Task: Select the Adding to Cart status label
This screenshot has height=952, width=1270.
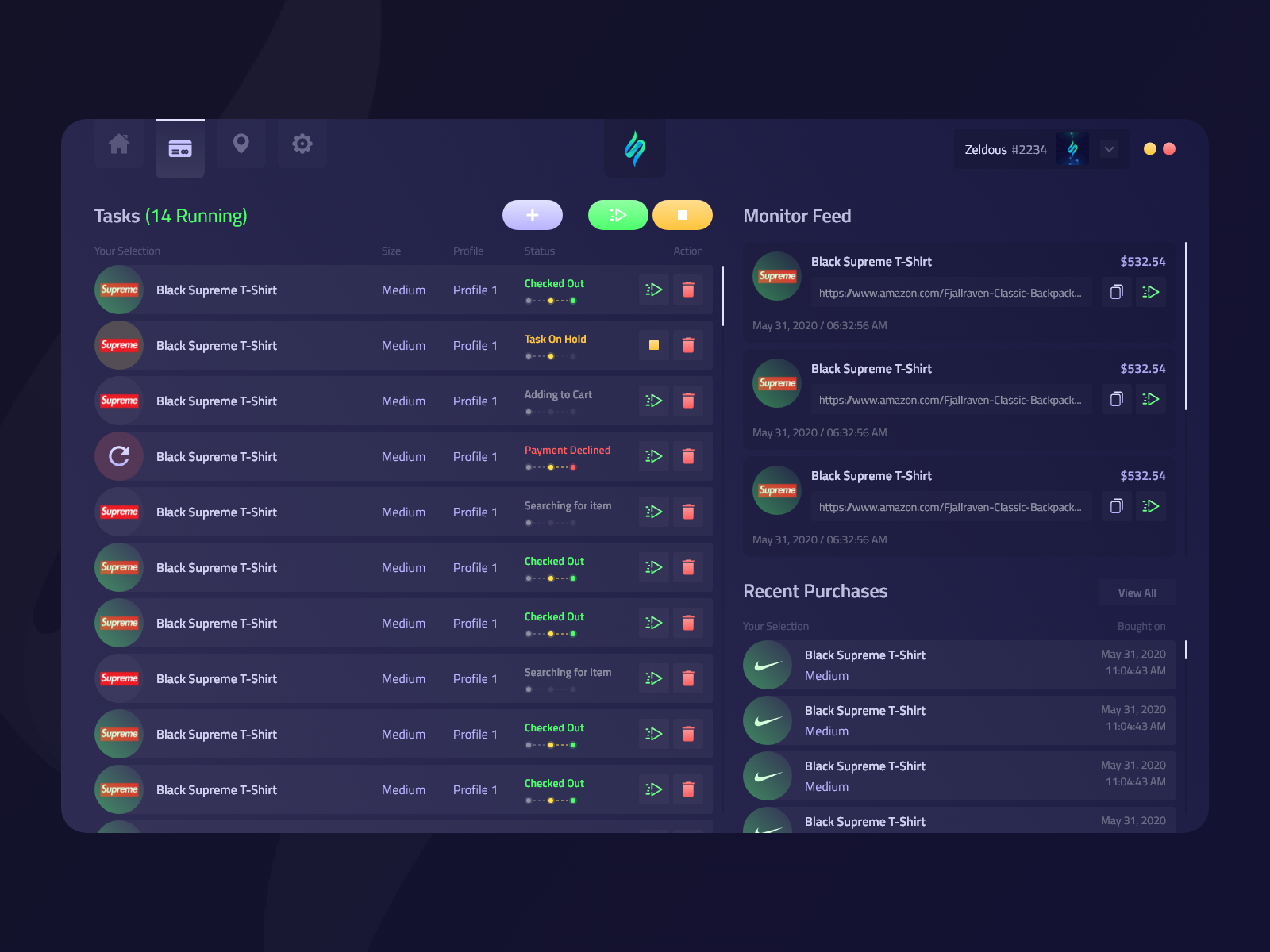Action: click(558, 395)
